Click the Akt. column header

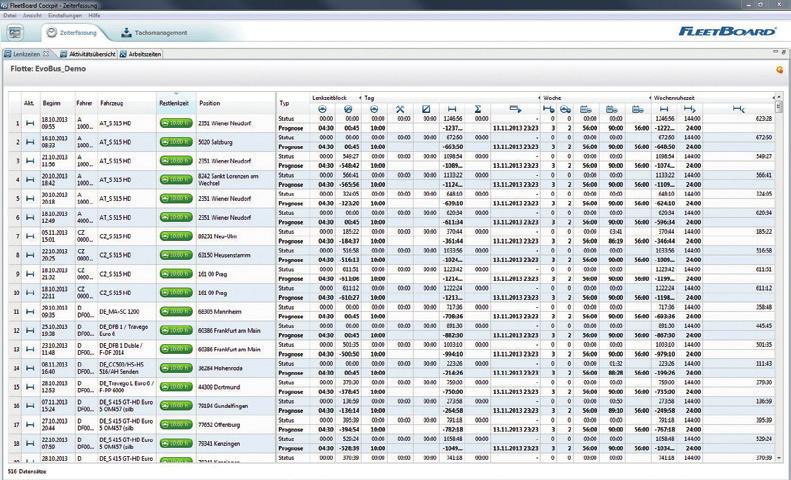click(x=30, y=103)
